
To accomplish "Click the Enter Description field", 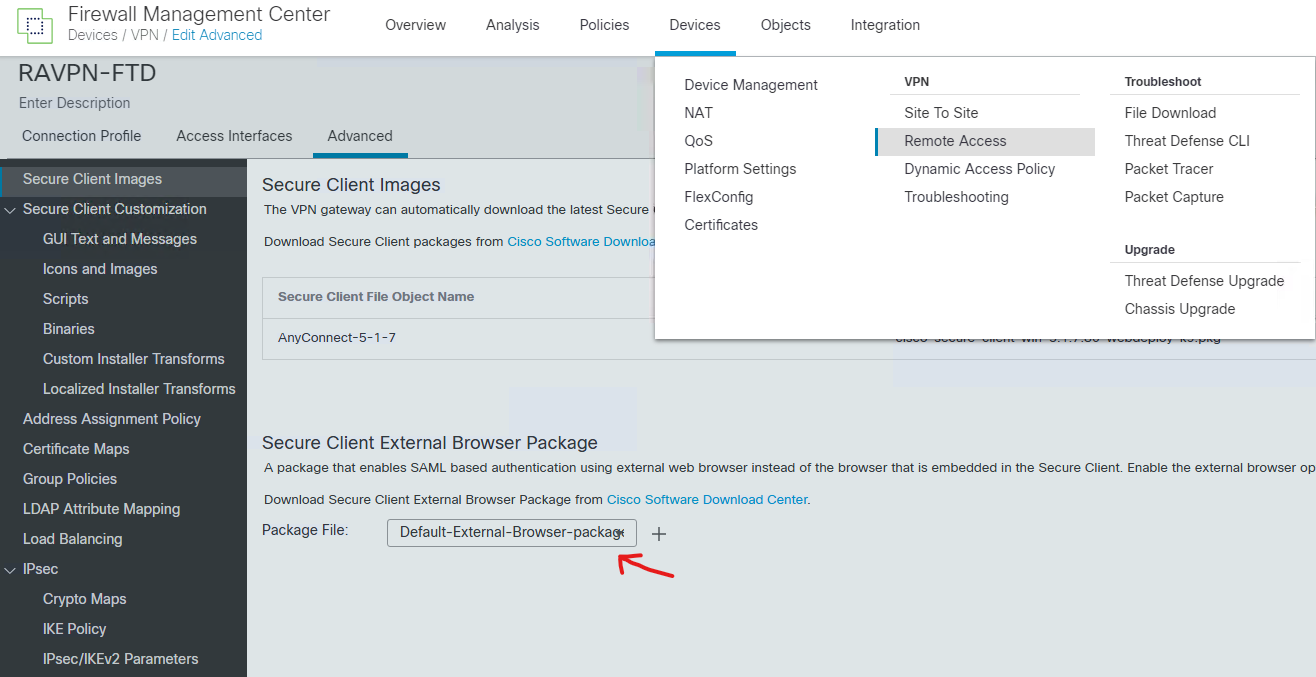I will click(75, 103).
